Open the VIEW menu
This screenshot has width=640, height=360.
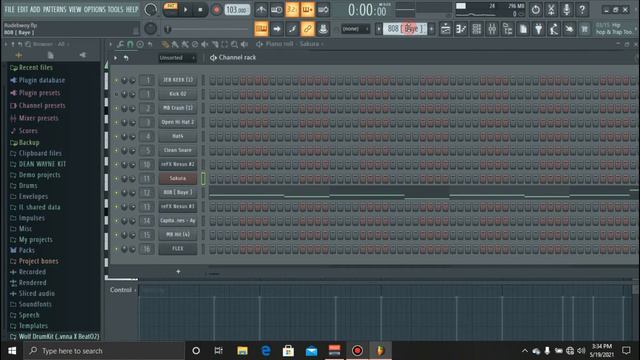point(75,9)
